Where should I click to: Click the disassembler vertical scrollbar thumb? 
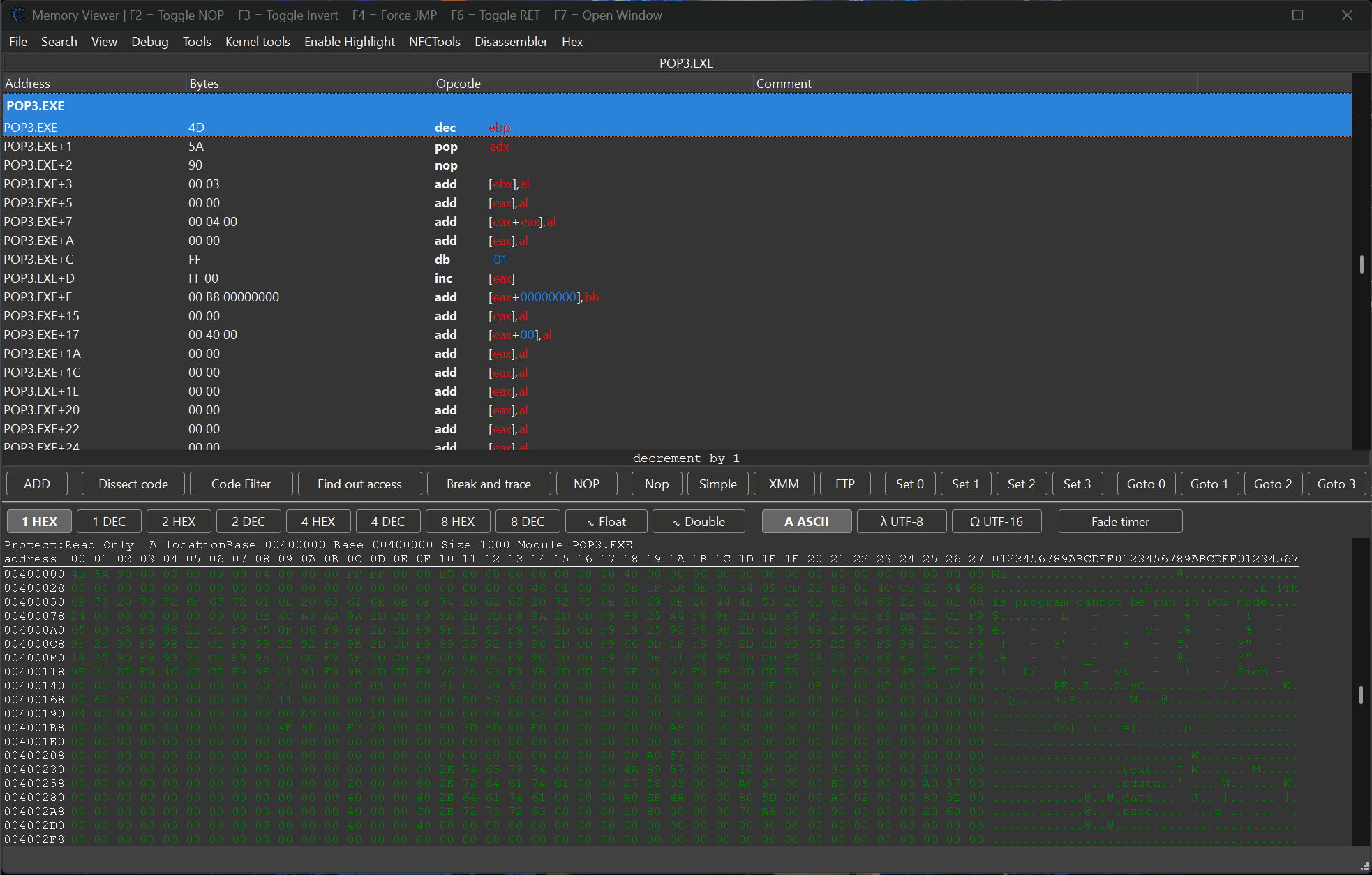pos(1362,264)
